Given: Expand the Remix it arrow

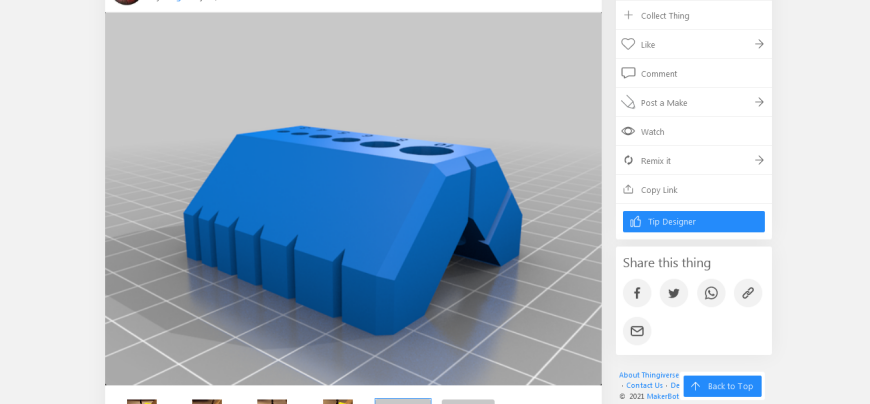Looking at the screenshot, I should [x=759, y=160].
